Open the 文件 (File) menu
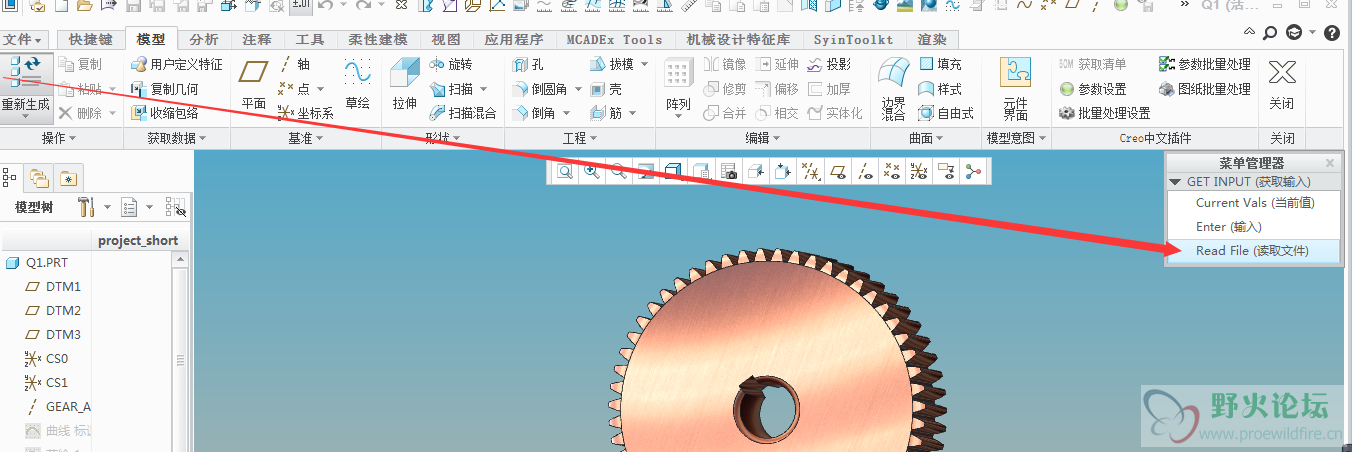Viewport: 1352px width, 452px height. 24,40
